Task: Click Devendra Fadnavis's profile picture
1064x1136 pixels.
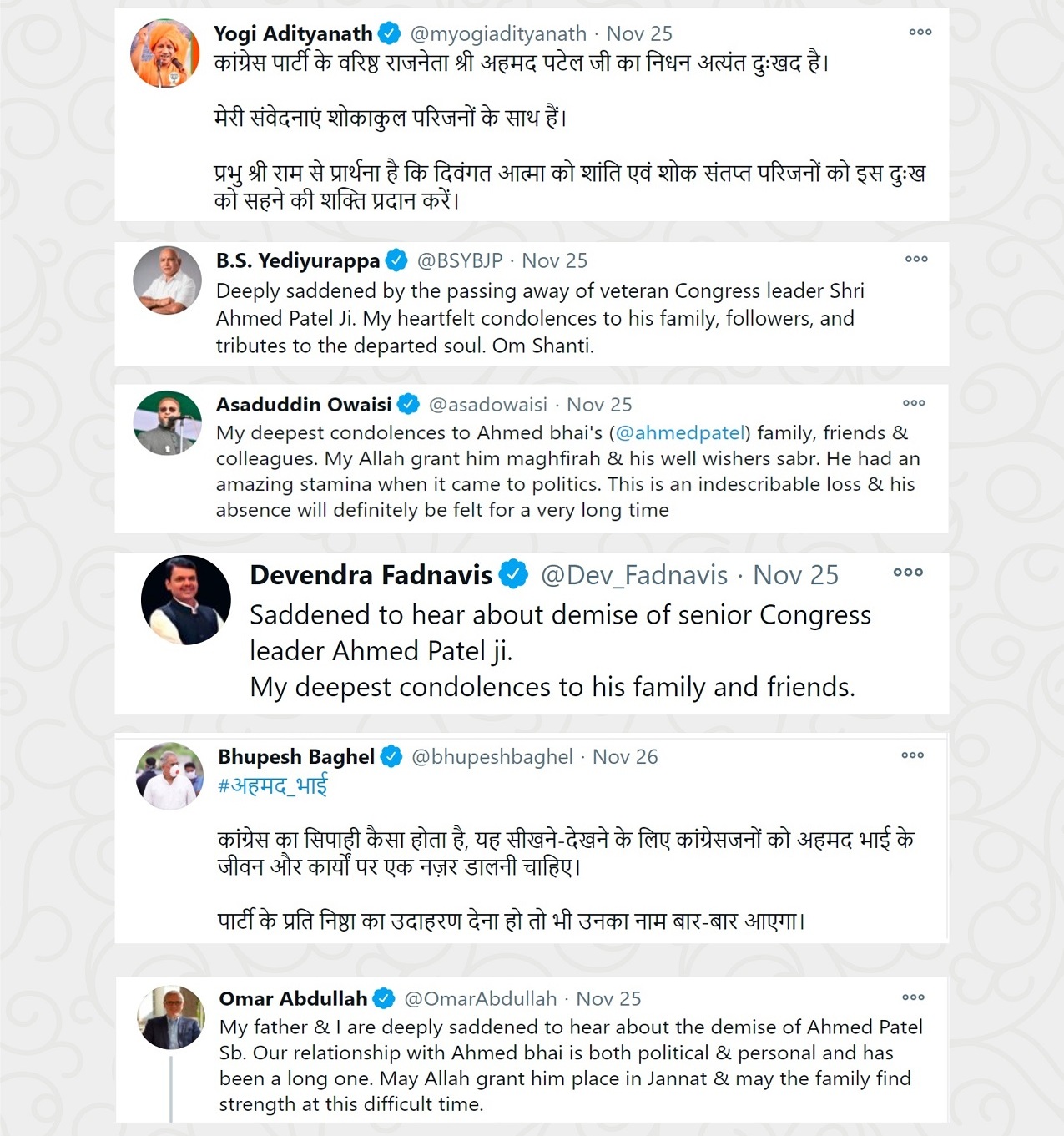Action: tap(185, 599)
